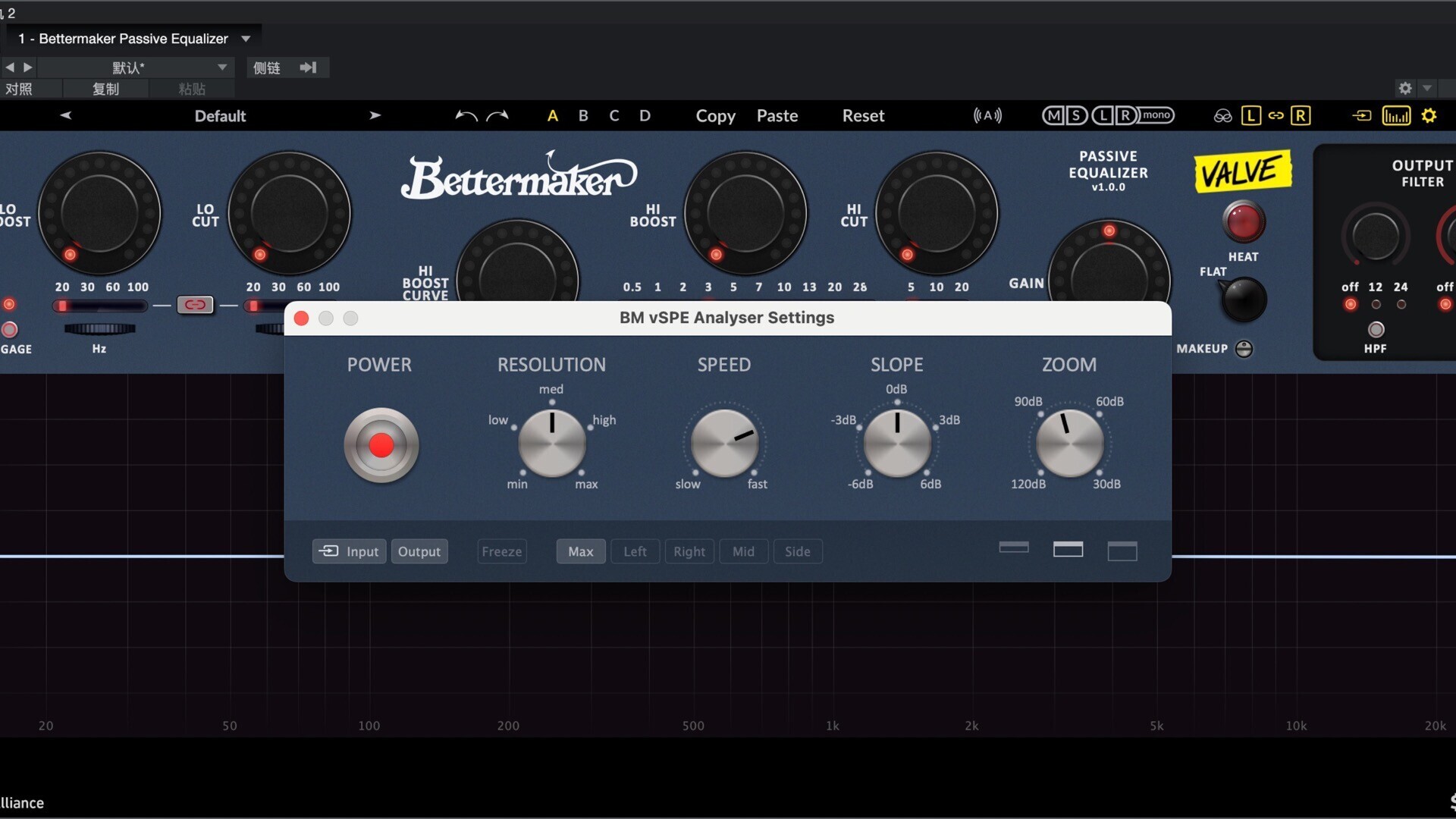Select the Mid channel analyser mode

pyautogui.click(x=743, y=551)
